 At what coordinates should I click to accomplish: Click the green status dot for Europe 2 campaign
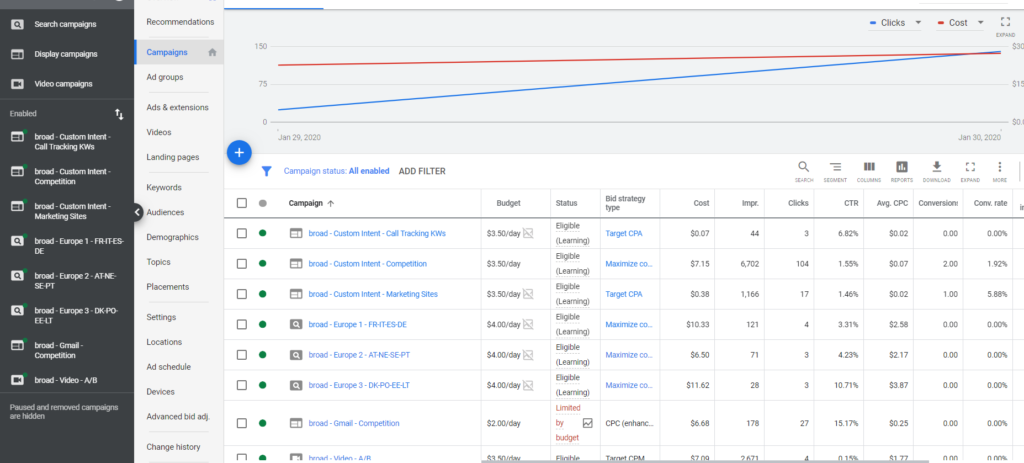click(263, 354)
